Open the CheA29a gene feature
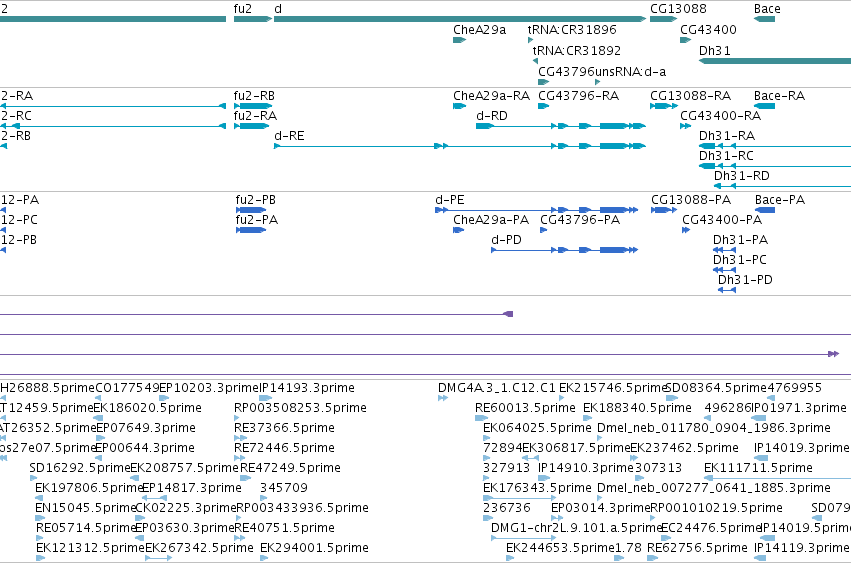 pos(459,40)
